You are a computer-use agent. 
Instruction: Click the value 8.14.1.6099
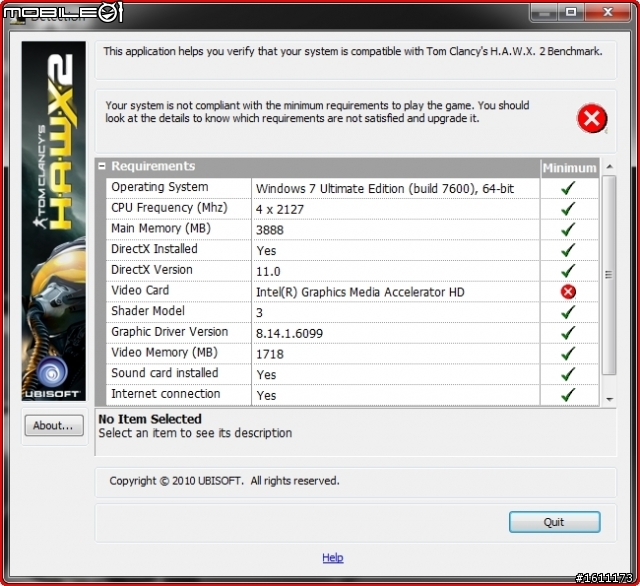click(289, 333)
